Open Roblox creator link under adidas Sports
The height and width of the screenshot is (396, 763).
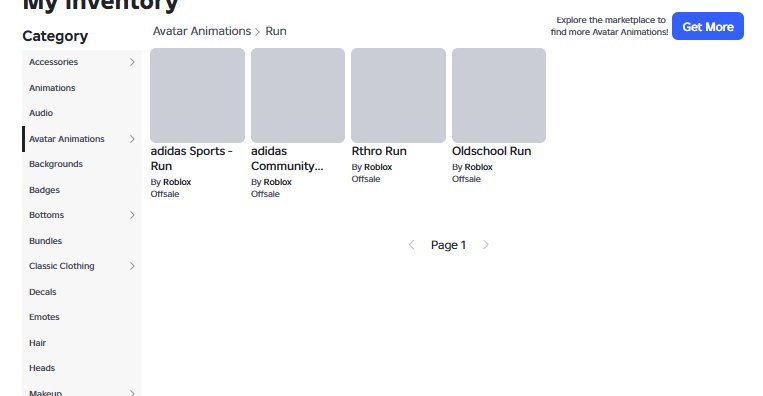[x=177, y=182]
